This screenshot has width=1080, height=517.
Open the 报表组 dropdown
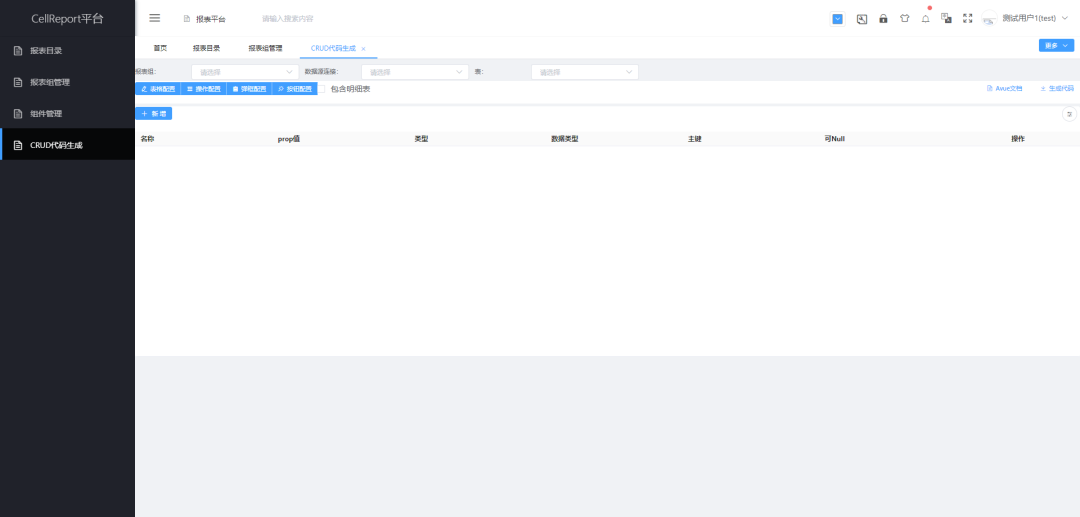coord(244,72)
